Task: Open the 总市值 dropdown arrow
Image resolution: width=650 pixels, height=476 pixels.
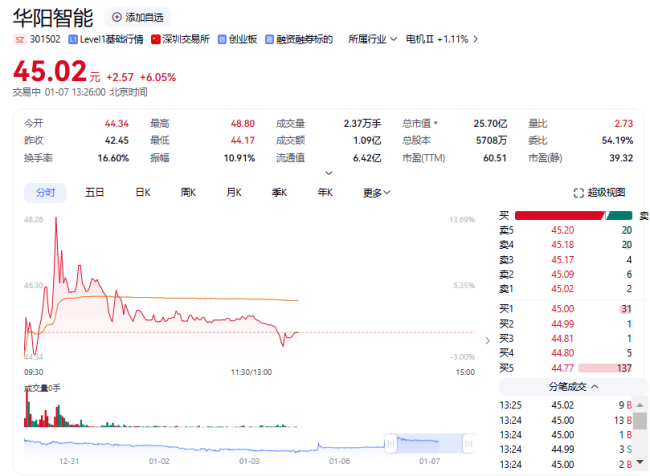Action: (436, 123)
